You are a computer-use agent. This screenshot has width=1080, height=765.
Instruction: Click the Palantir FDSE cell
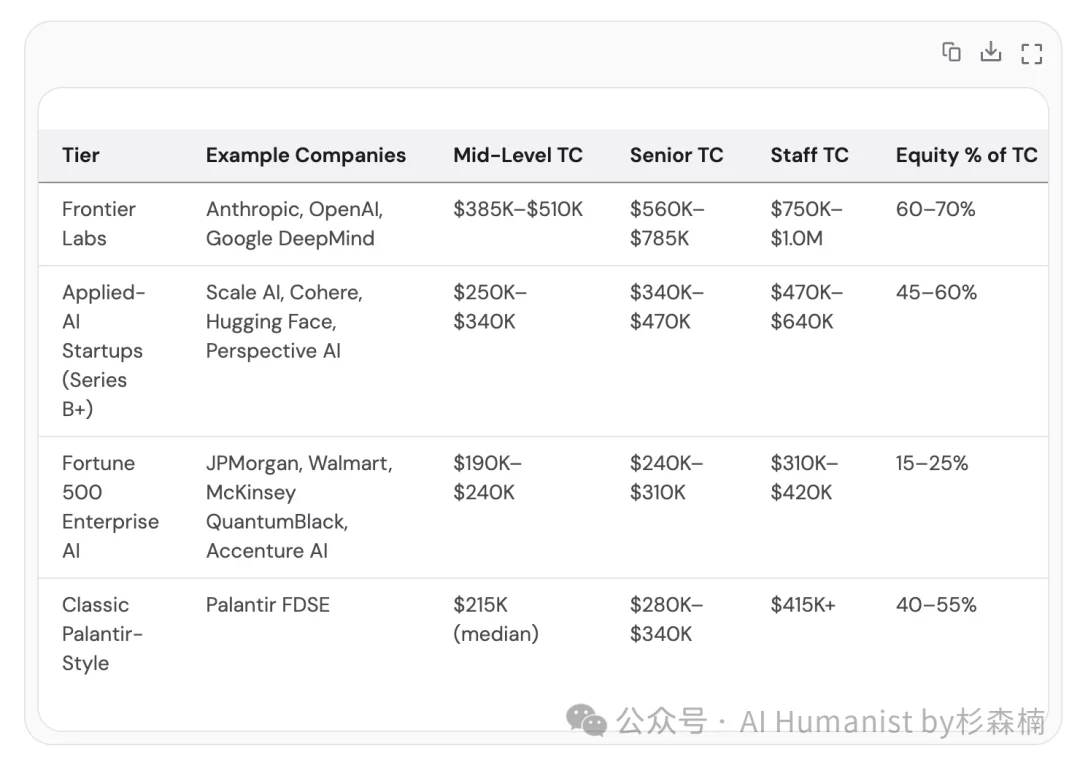[x=268, y=605]
